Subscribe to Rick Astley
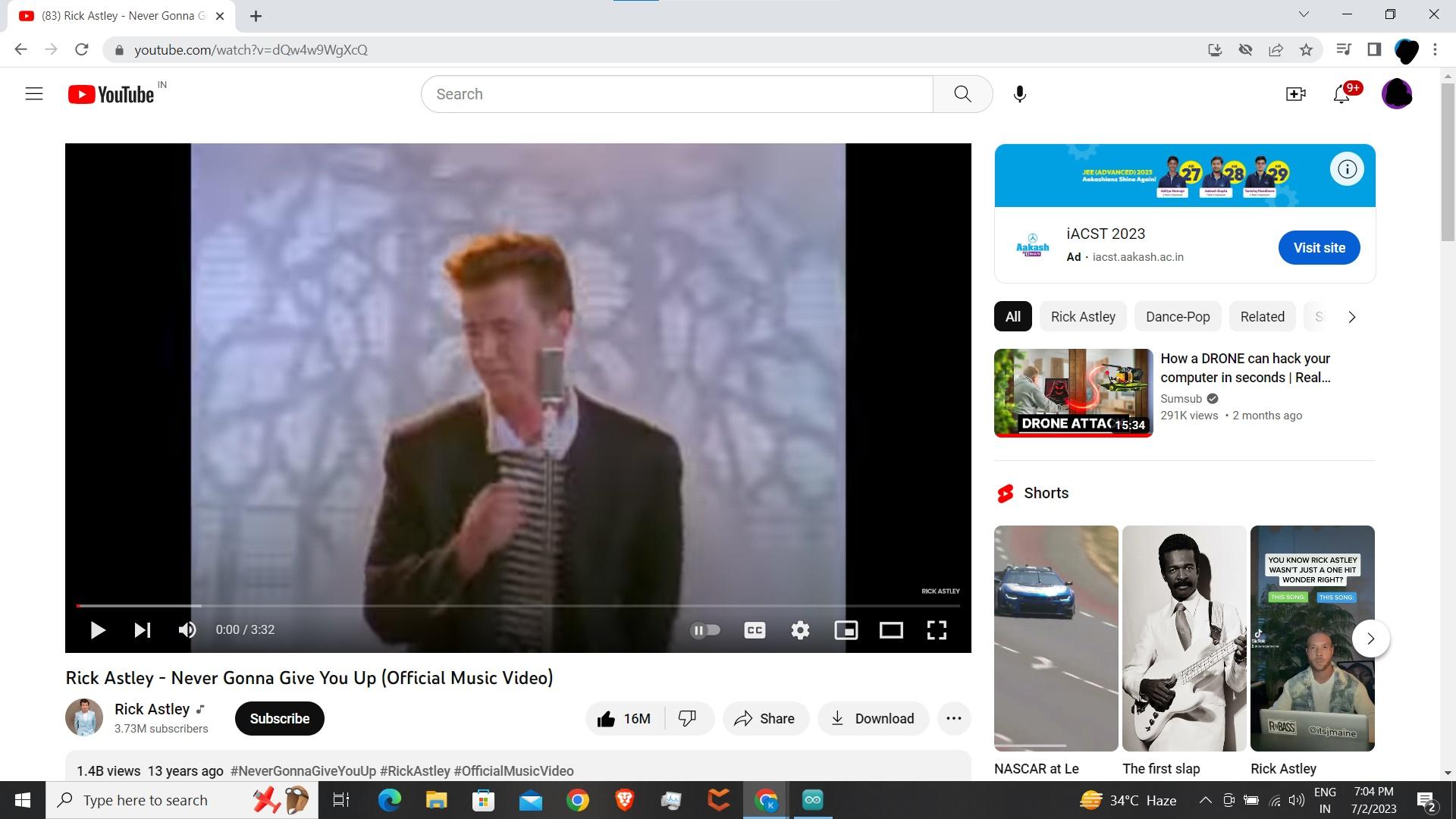The height and width of the screenshot is (819, 1456). tap(279, 718)
